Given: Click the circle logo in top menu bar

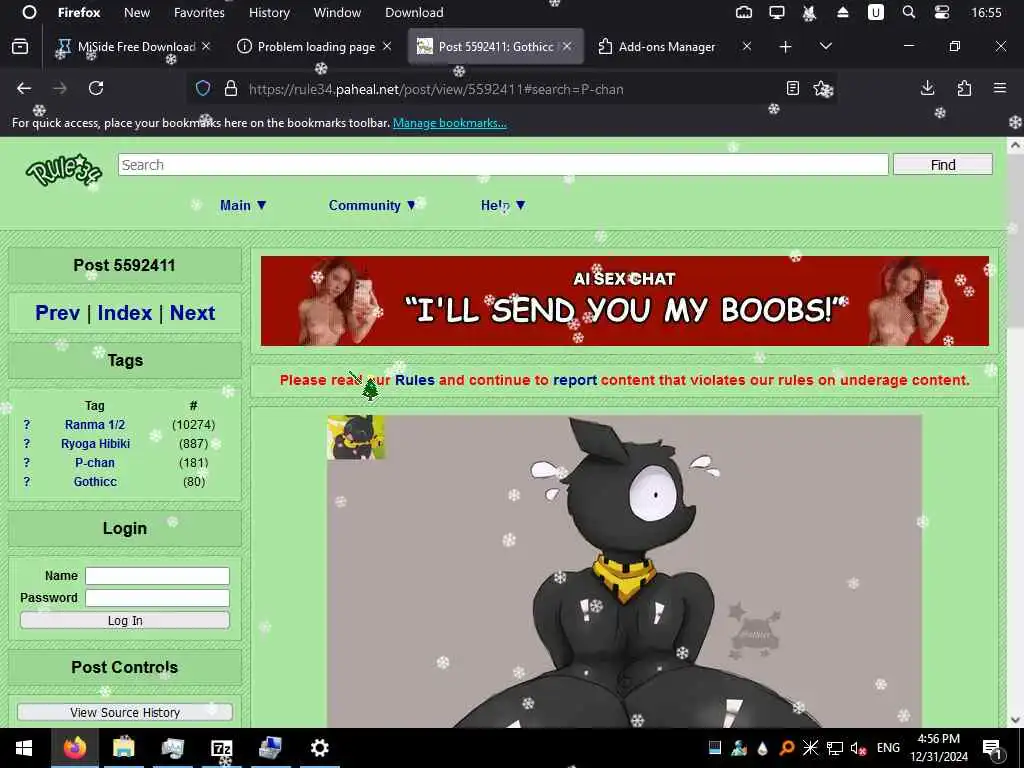Looking at the screenshot, I should 29,12.
